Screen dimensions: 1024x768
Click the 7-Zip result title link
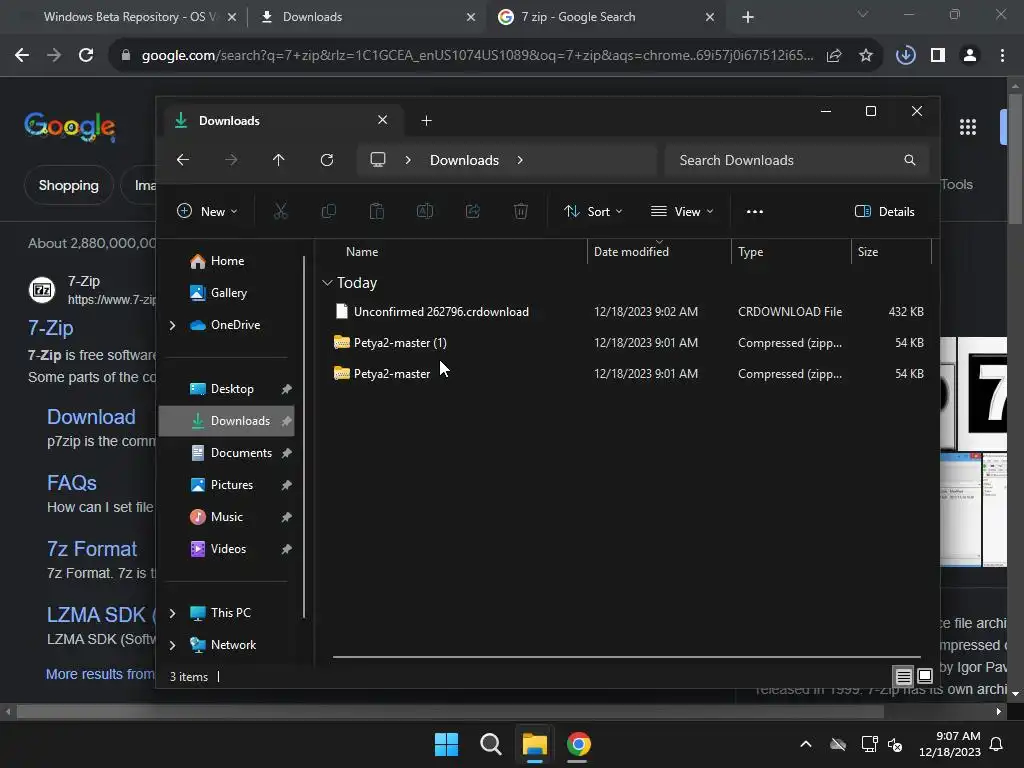coord(50,328)
